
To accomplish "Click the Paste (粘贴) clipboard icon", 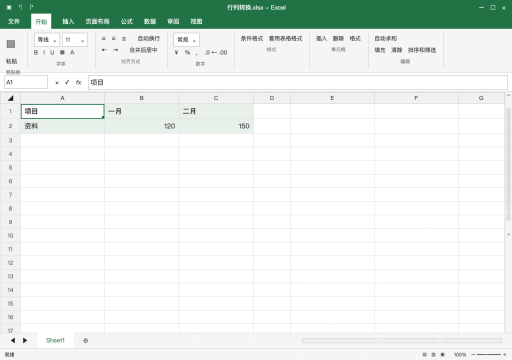I will pos(11,44).
